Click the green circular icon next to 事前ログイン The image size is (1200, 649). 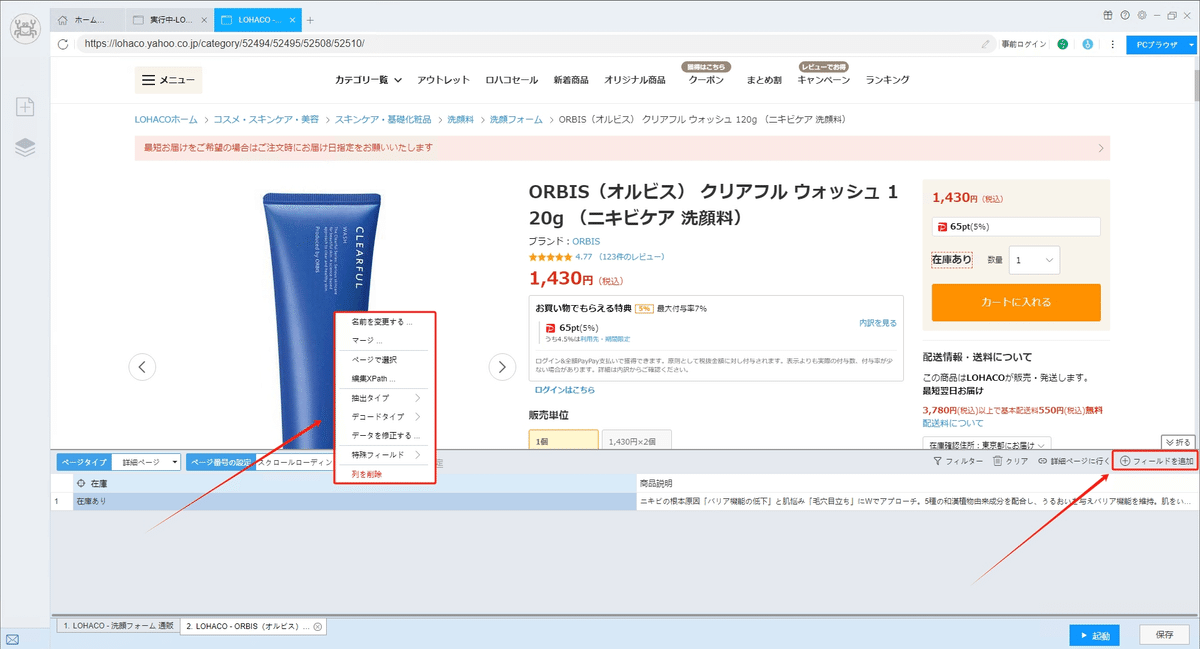point(1062,44)
